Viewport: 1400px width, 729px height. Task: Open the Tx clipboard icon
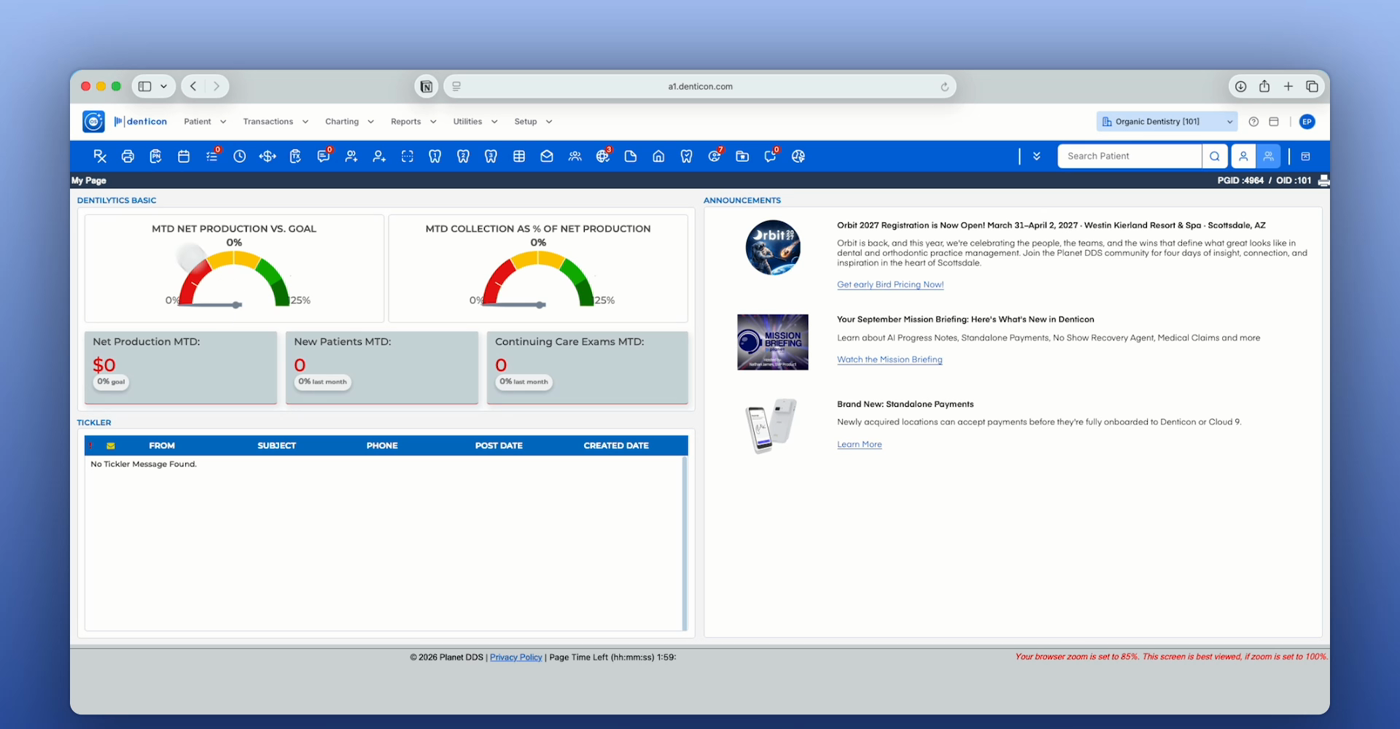click(295, 156)
